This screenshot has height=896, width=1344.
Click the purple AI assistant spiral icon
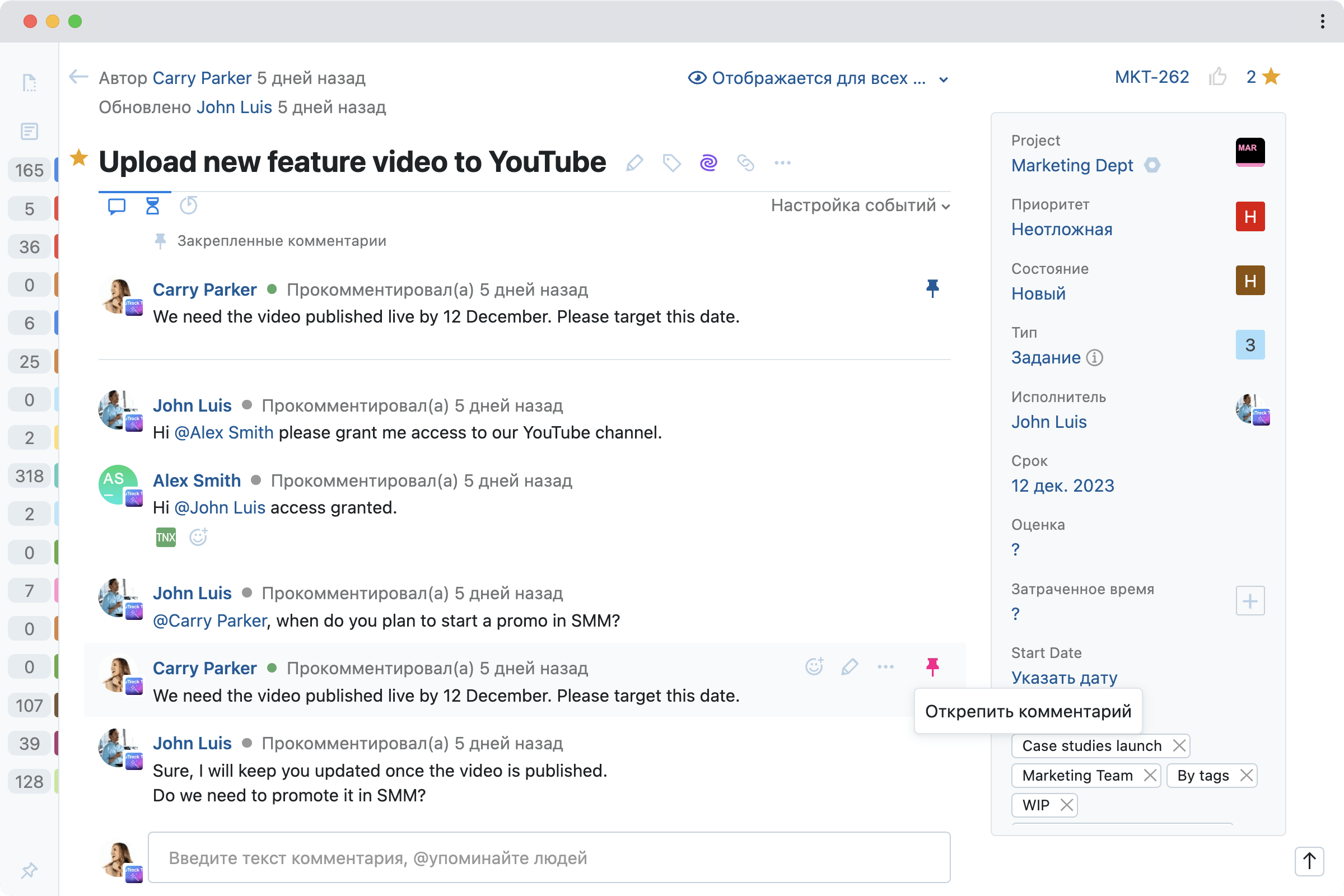[708, 163]
